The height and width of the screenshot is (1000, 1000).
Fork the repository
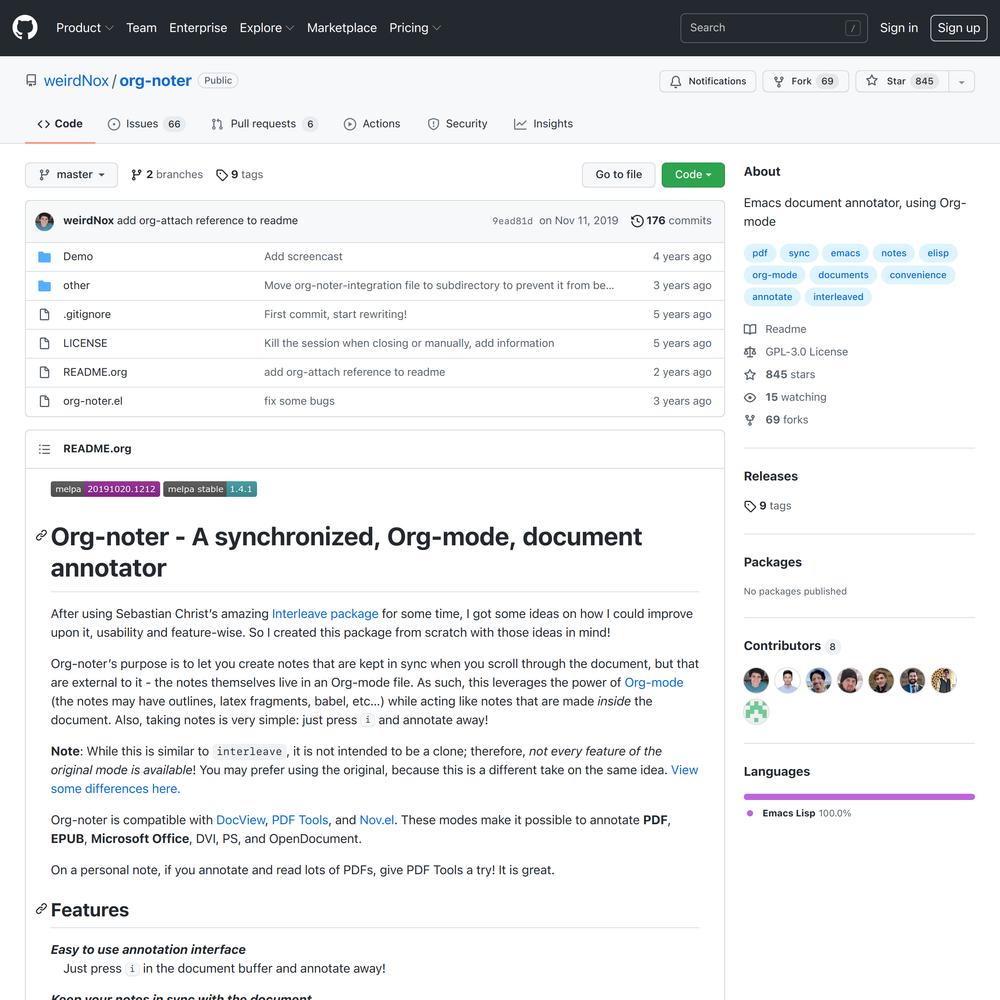pyautogui.click(x=805, y=81)
